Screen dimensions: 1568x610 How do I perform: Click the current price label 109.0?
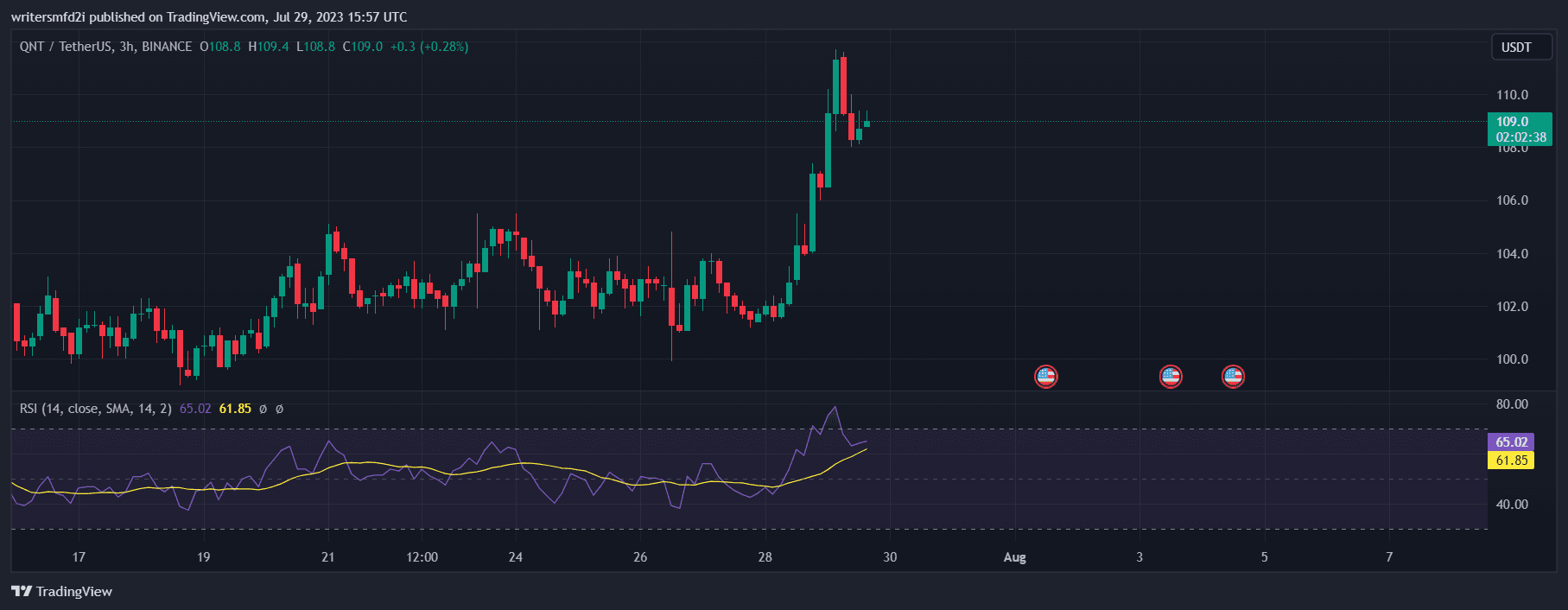coord(1512,122)
